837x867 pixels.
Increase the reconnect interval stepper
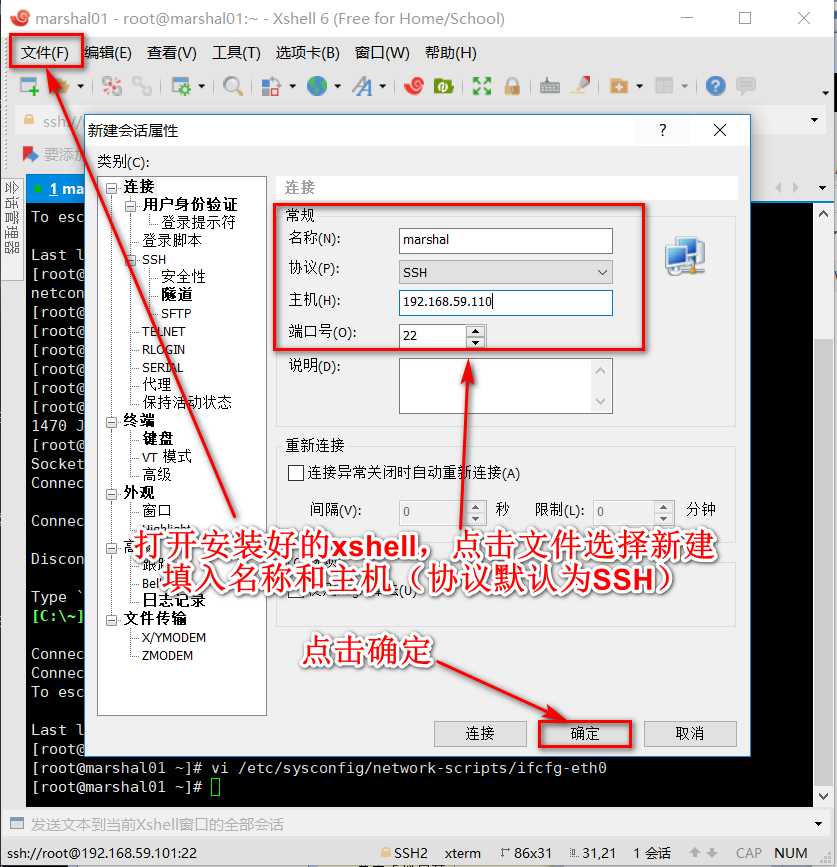point(475,506)
